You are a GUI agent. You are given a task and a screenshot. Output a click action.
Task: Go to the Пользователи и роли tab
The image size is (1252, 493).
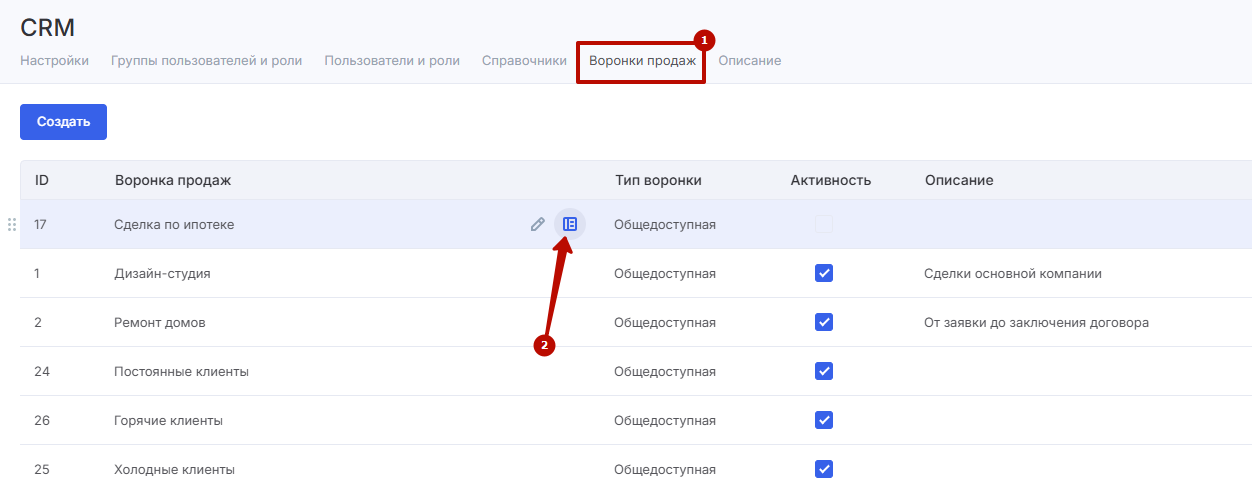tap(392, 61)
